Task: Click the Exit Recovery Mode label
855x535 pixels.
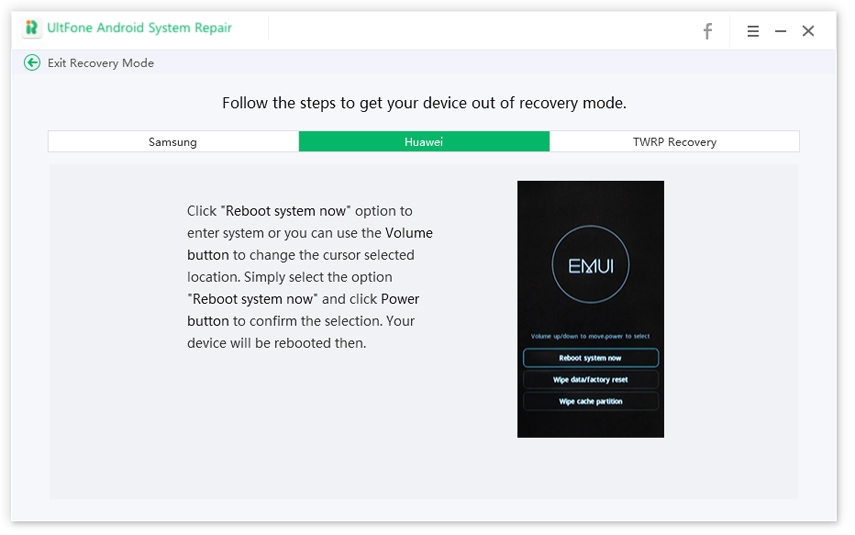Action: tap(101, 63)
